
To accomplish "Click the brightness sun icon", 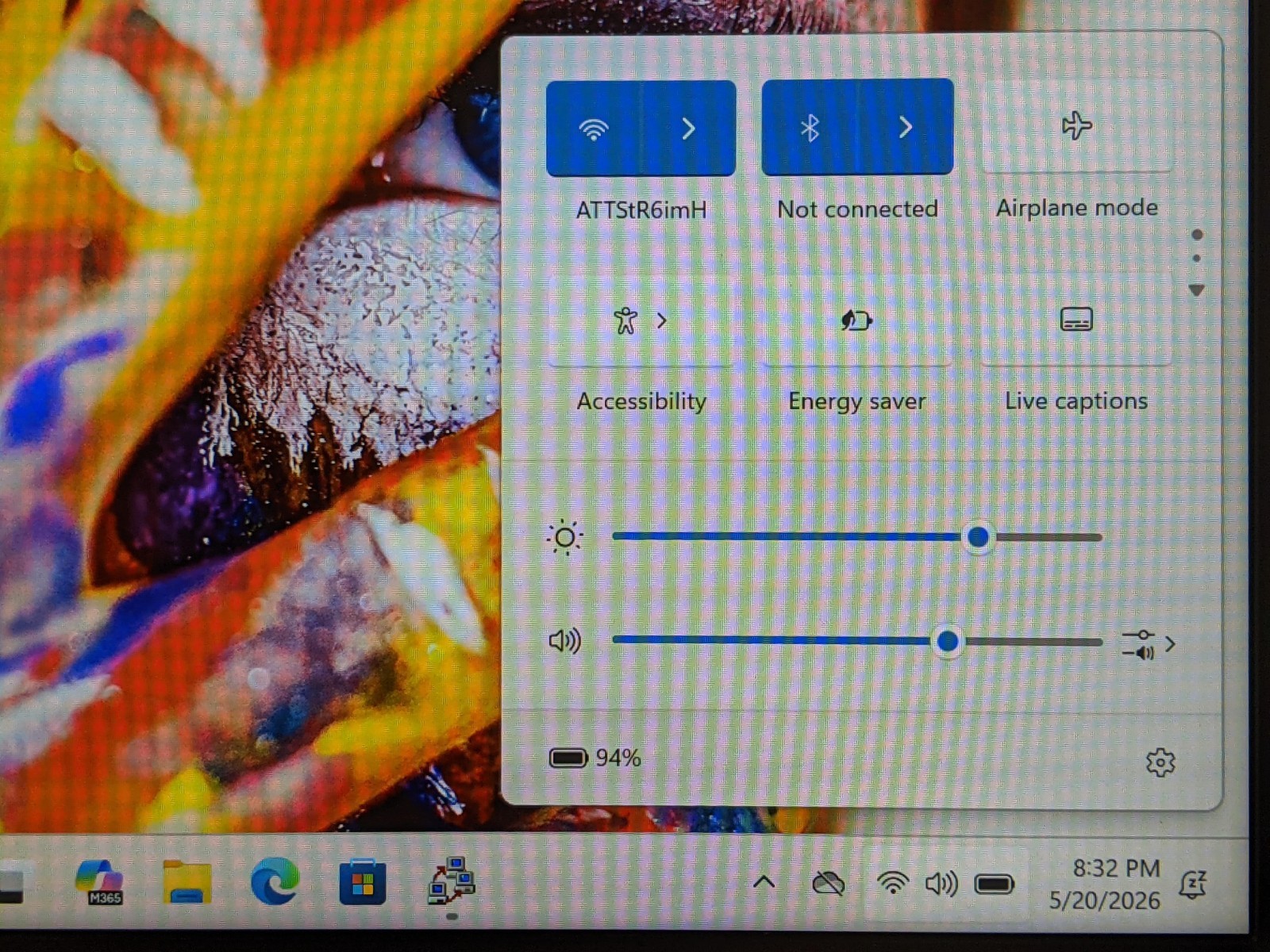I will point(565,538).
